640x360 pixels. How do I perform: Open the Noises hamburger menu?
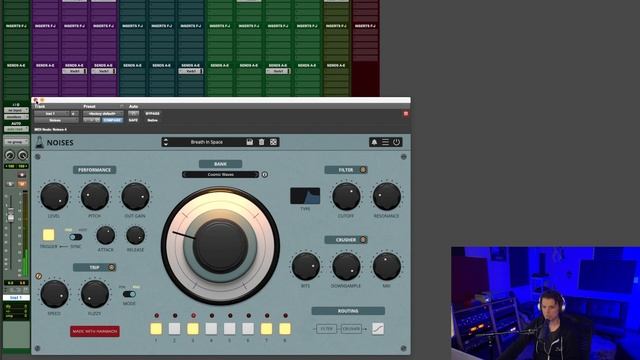coord(385,142)
